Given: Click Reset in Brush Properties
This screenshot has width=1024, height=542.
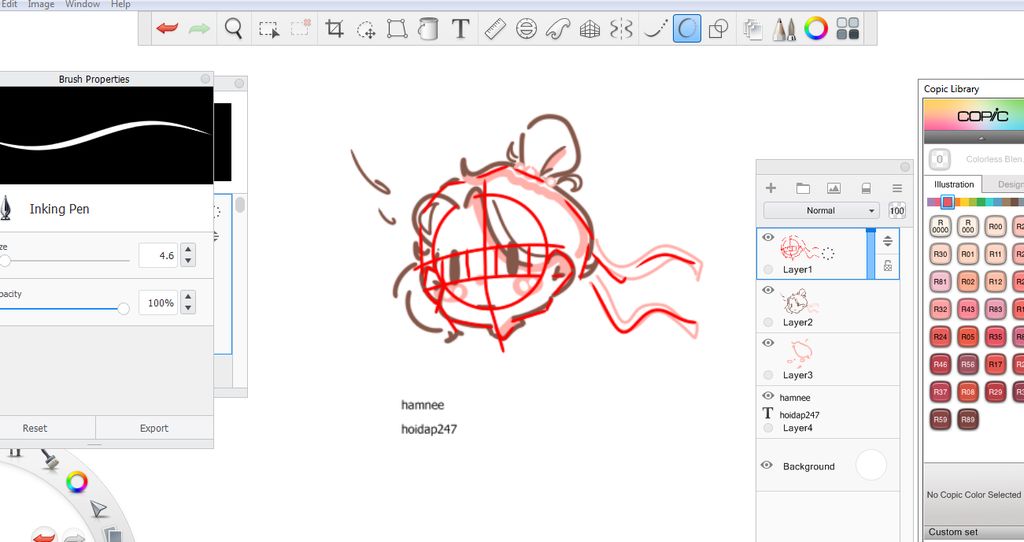Looking at the screenshot, I should pyautogui.click(x=35, y=428).
